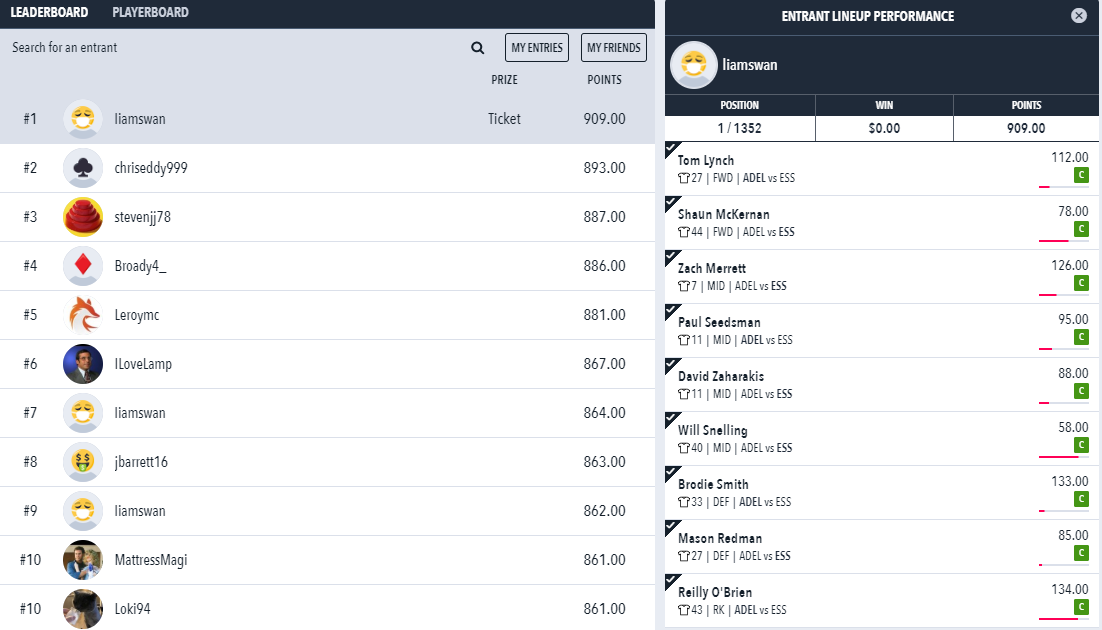Click liamswan avatar in the #1 row
This screenshot has width=1102, height=630.
click(x=83, y=119)
